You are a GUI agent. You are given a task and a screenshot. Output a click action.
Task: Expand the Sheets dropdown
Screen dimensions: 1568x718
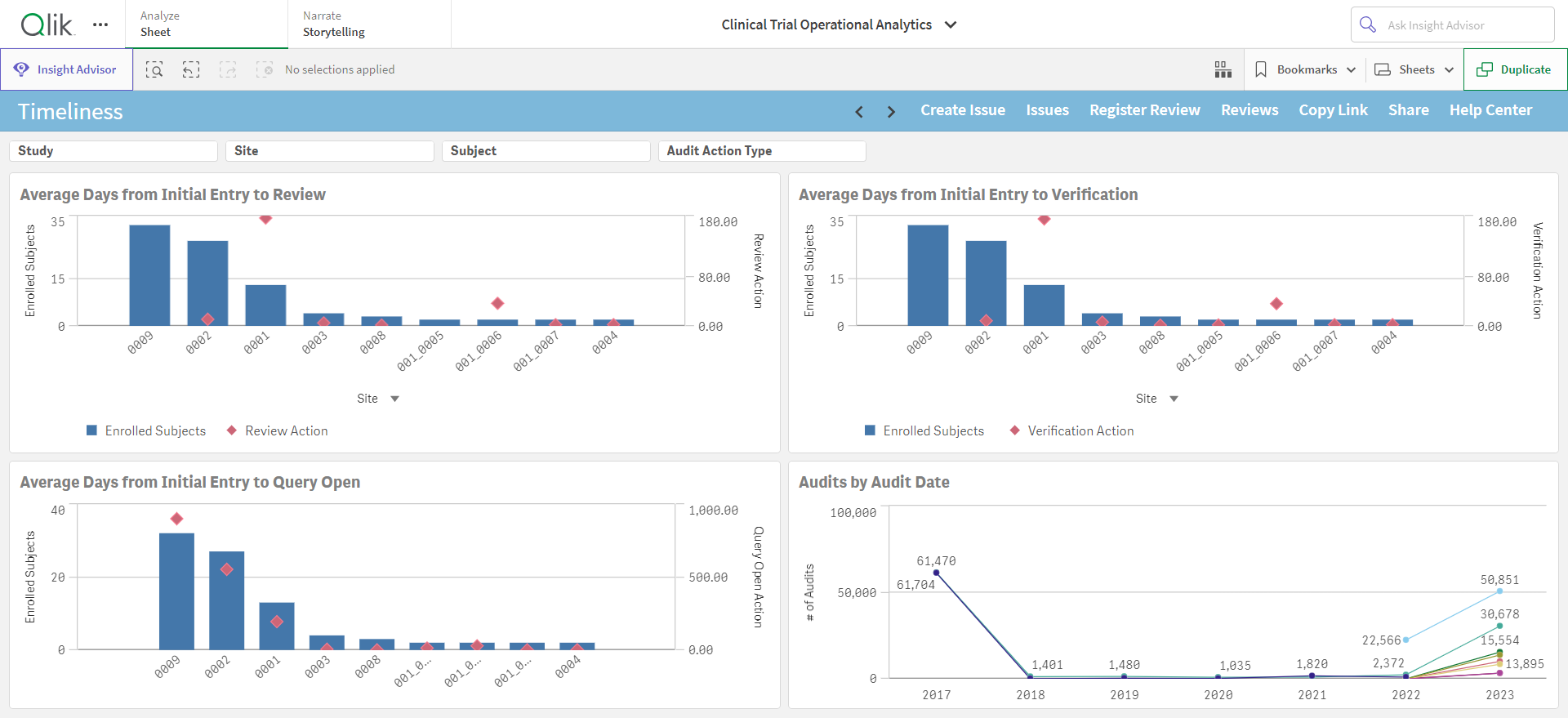point(1414,69)
